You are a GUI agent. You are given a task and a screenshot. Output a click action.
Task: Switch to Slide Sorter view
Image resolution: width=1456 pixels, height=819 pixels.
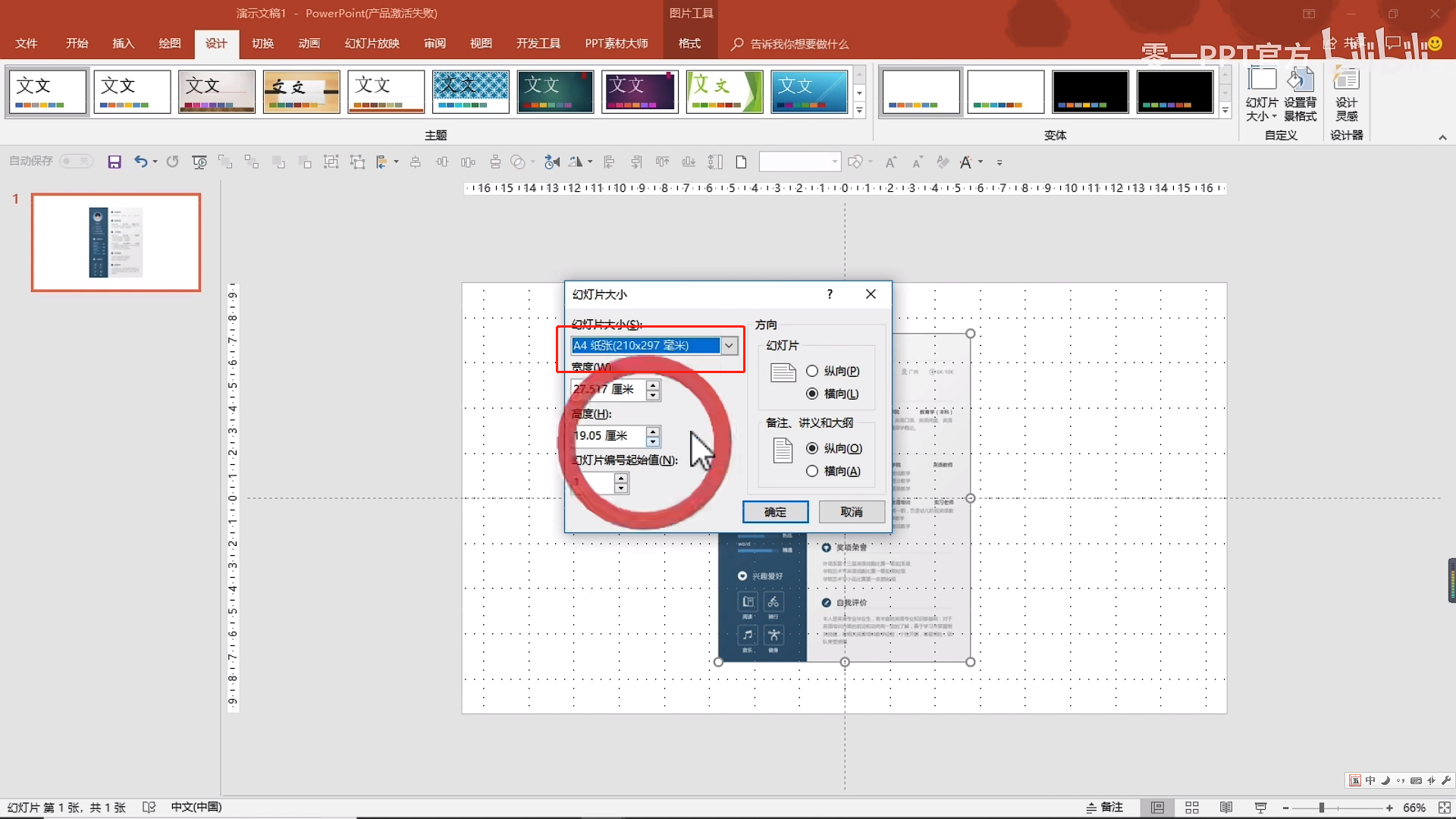coord(1192,808)
